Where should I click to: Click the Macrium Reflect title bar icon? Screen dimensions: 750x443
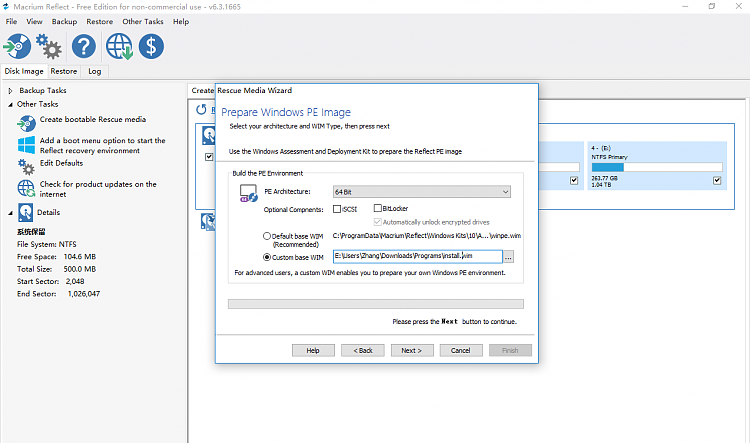[6, 7]
